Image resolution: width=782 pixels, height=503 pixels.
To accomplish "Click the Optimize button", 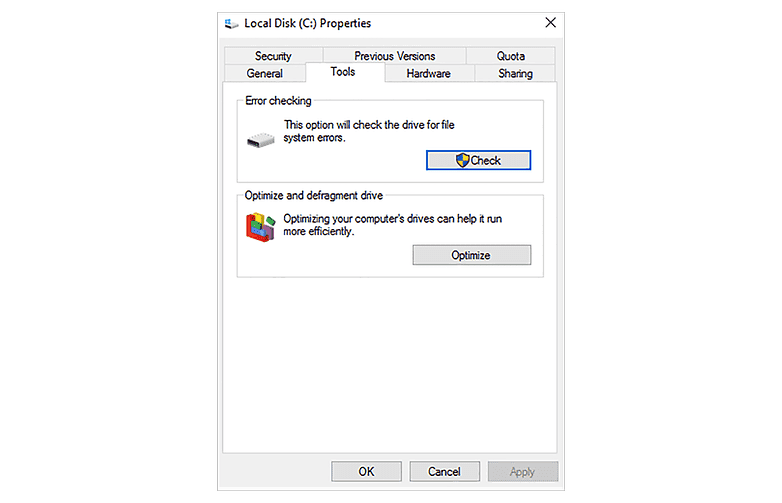I will [472, 255].
